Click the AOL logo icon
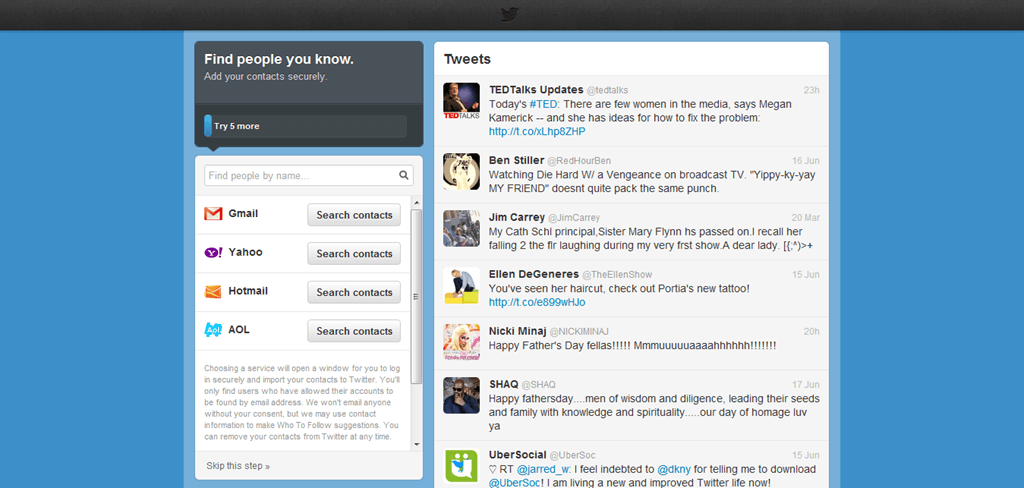The height and width of the screenshot is (488, 1024). click(x=214, y=330)
